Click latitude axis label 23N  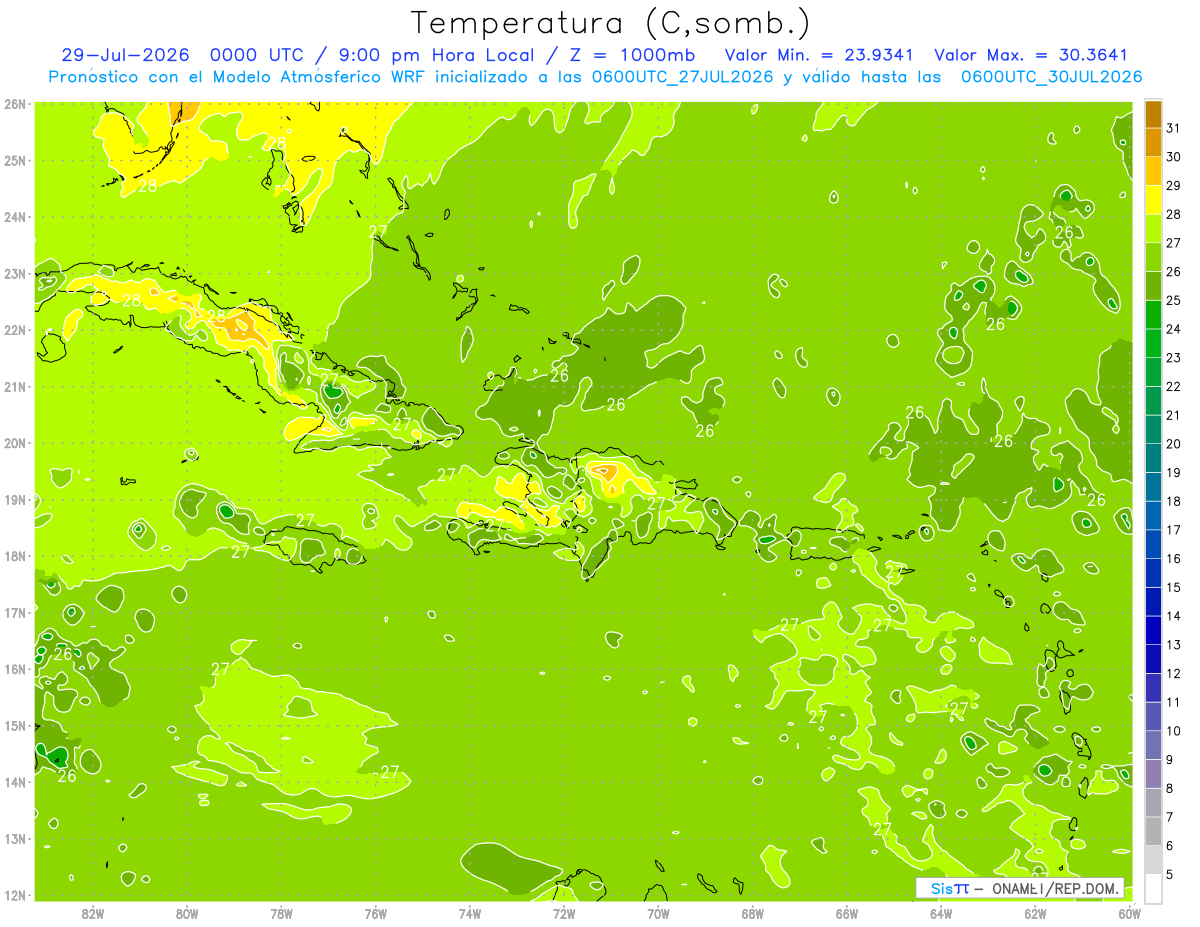pos(14,273)
